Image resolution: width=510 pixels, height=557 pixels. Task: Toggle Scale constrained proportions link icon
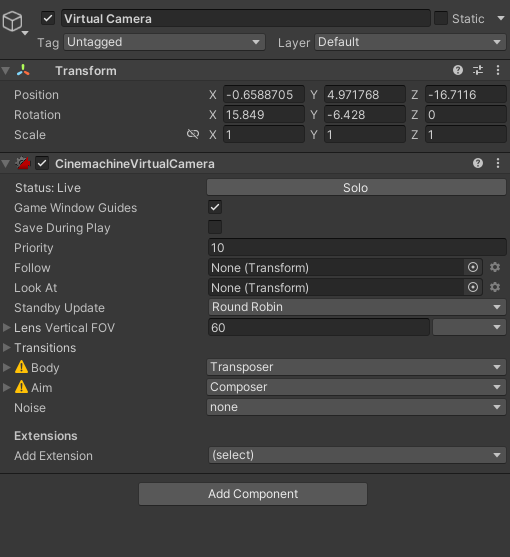point(193,134)
